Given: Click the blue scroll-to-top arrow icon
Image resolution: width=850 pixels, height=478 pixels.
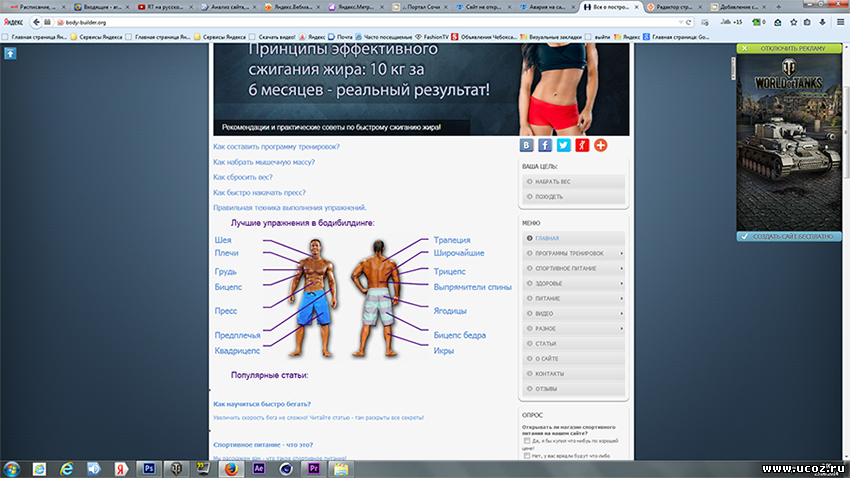Looking at the screenshot, I should (10, 53).
